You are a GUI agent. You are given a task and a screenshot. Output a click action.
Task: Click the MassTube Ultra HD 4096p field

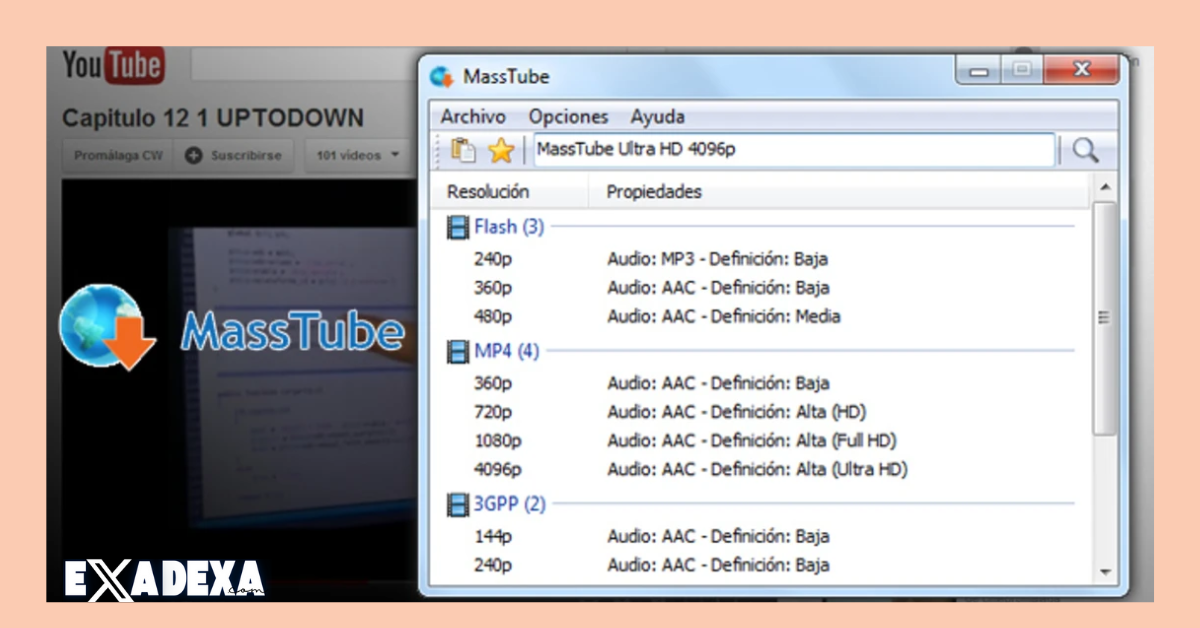pos(793,150)
